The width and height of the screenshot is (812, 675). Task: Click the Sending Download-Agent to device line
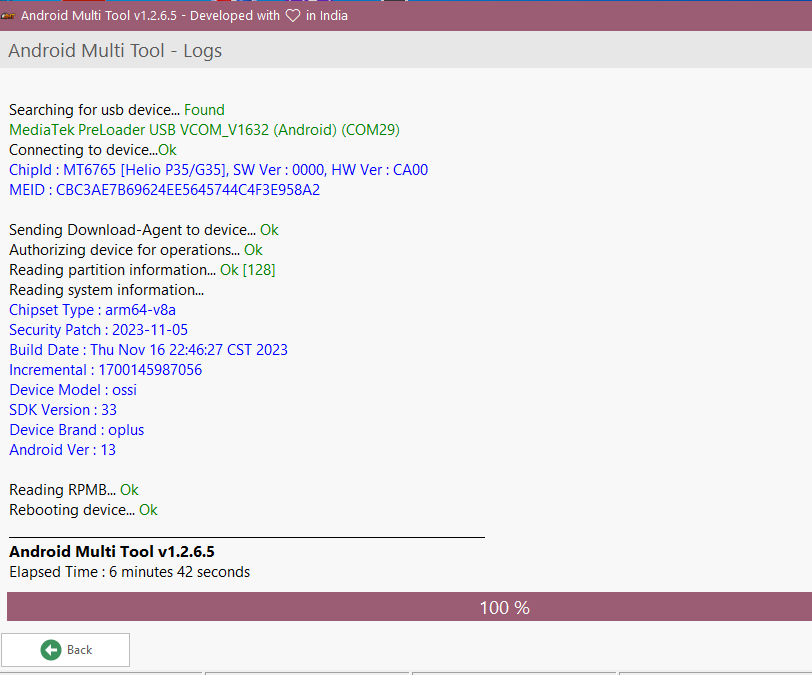pyautogui.click(x=143, y=230)
